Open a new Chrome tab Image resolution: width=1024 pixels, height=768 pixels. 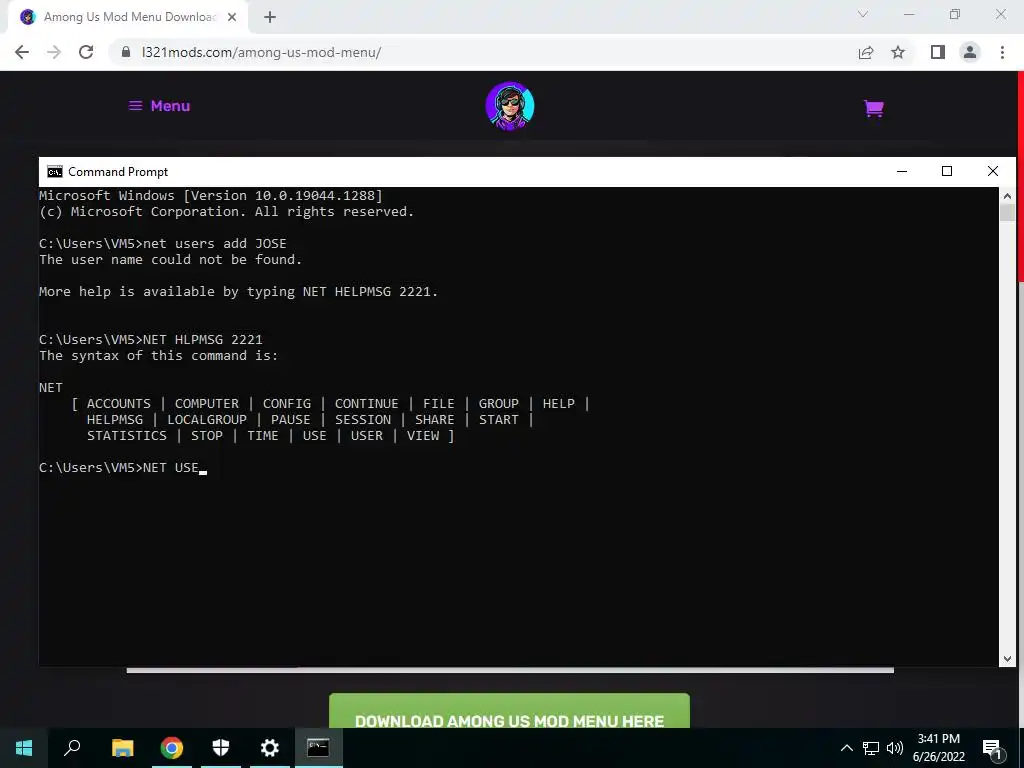point(270,17)
